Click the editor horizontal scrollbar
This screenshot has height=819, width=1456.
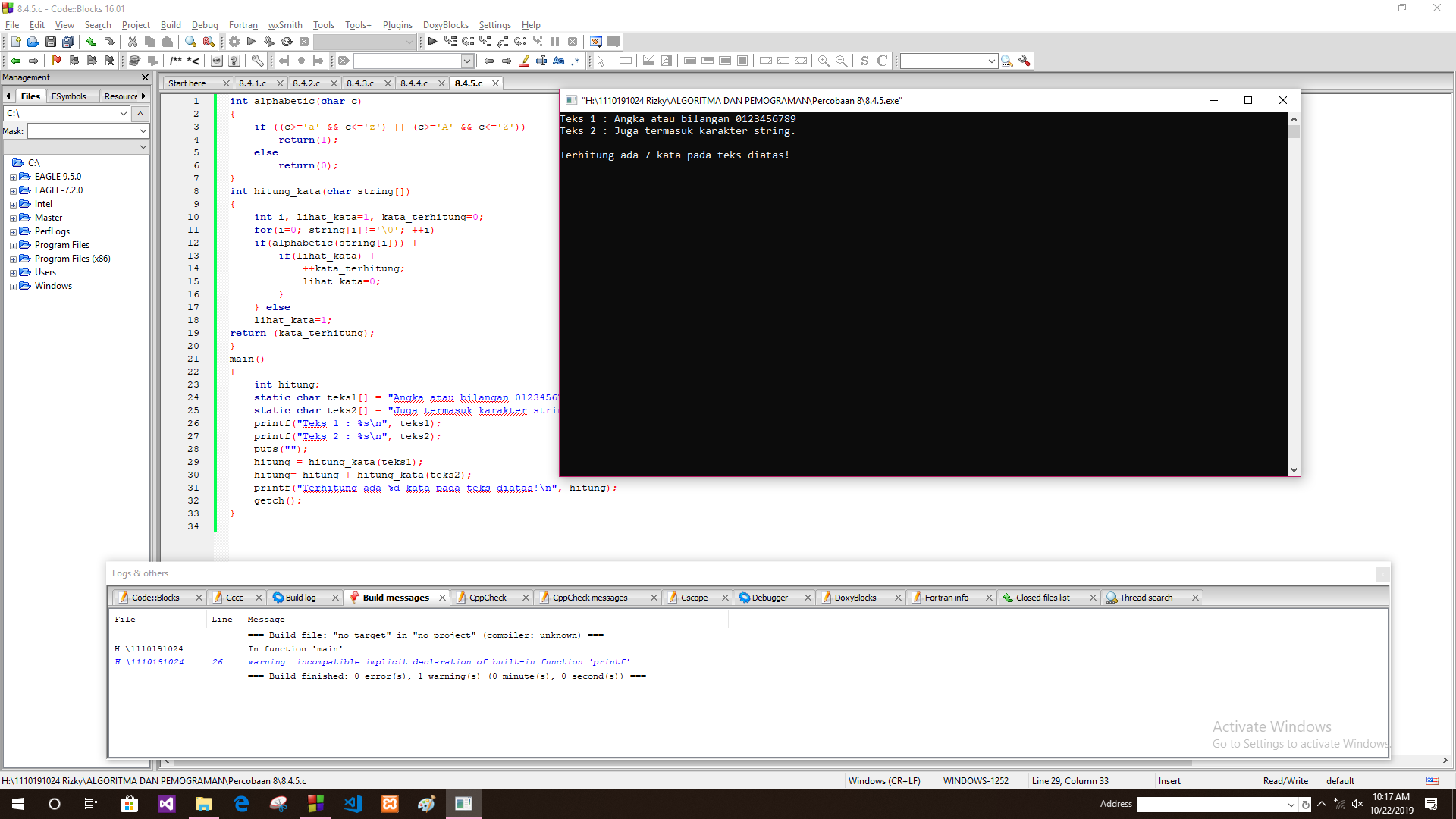pos(682,761)
